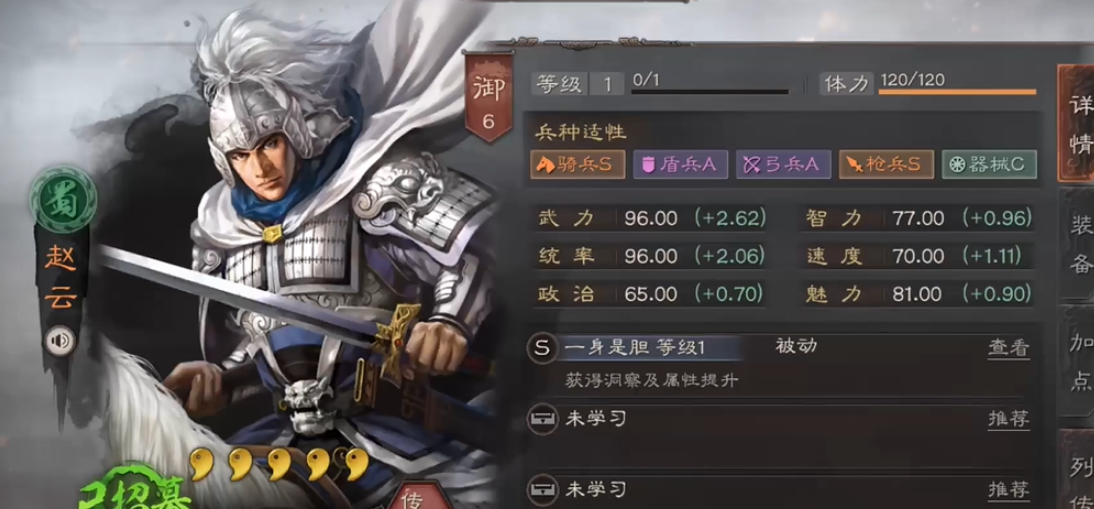Open the 详情 details tab
The image size is (1094, 509).
coord(1079,124)
